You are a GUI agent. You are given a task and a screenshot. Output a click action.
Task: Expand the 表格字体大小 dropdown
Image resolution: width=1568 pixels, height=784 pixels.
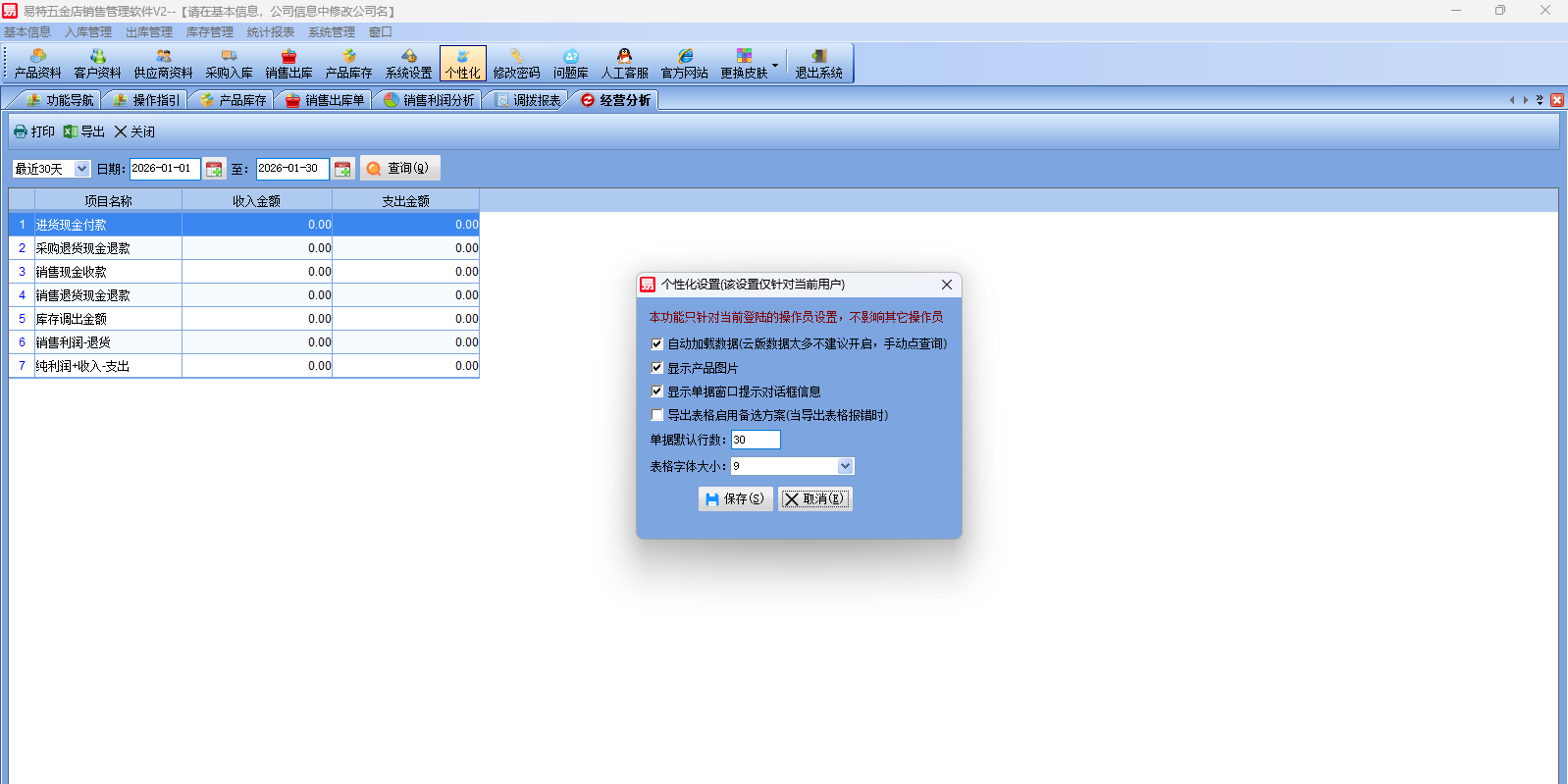pyautogui.click(x=845, y=466)
